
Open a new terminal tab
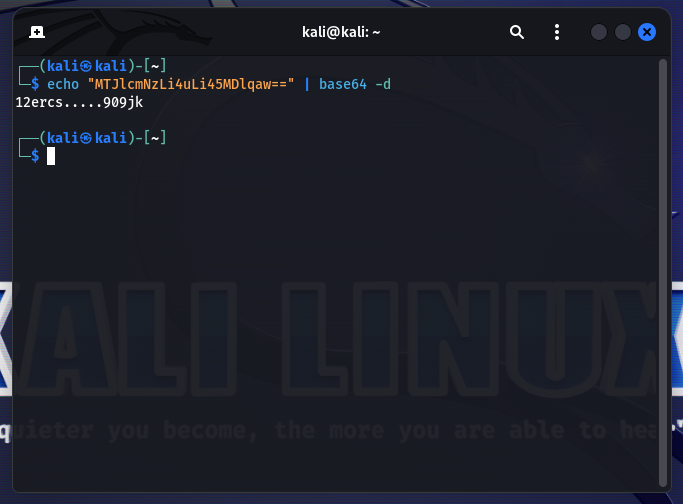[x=37, y=32]
